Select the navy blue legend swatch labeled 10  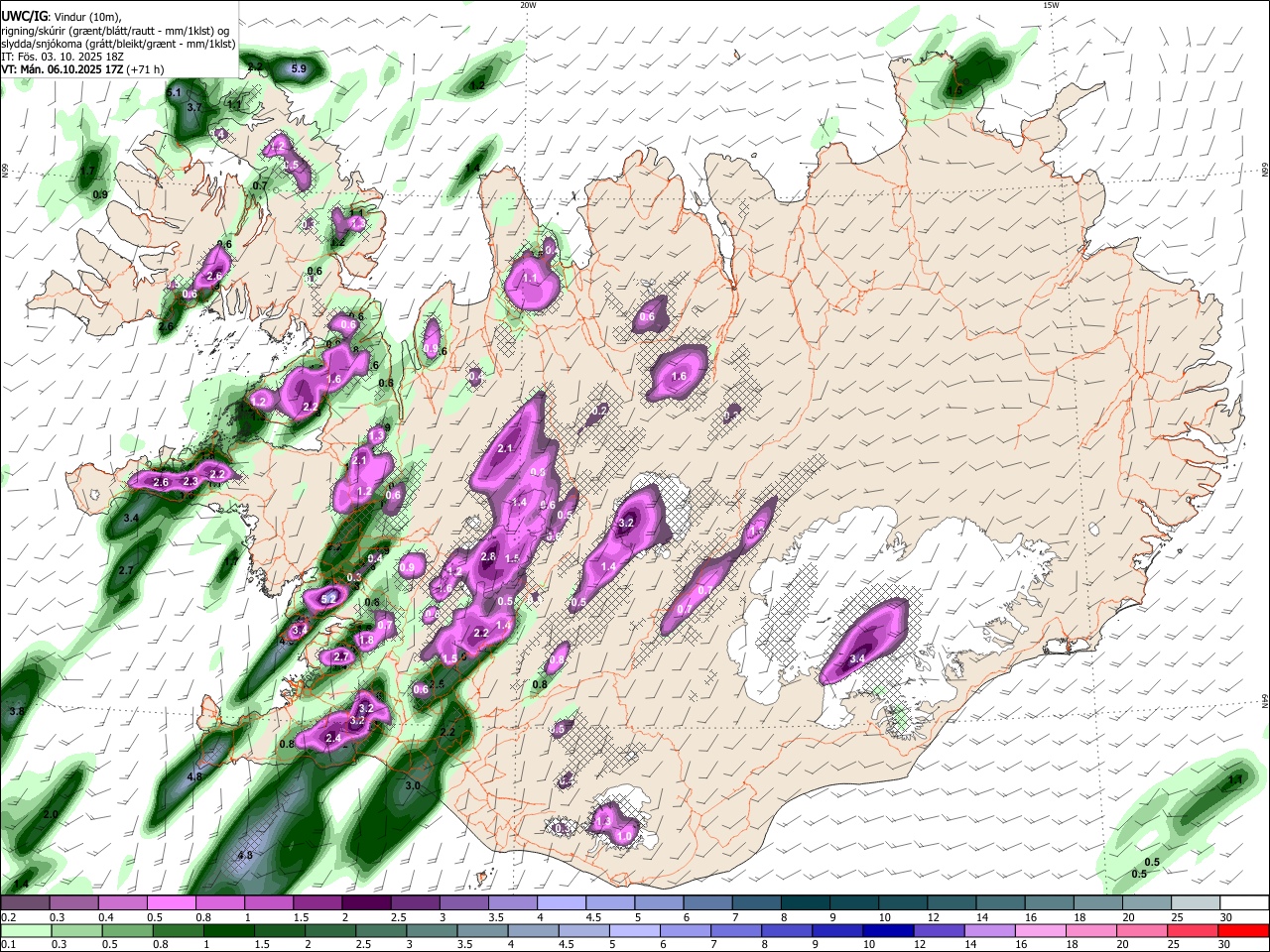886,930
